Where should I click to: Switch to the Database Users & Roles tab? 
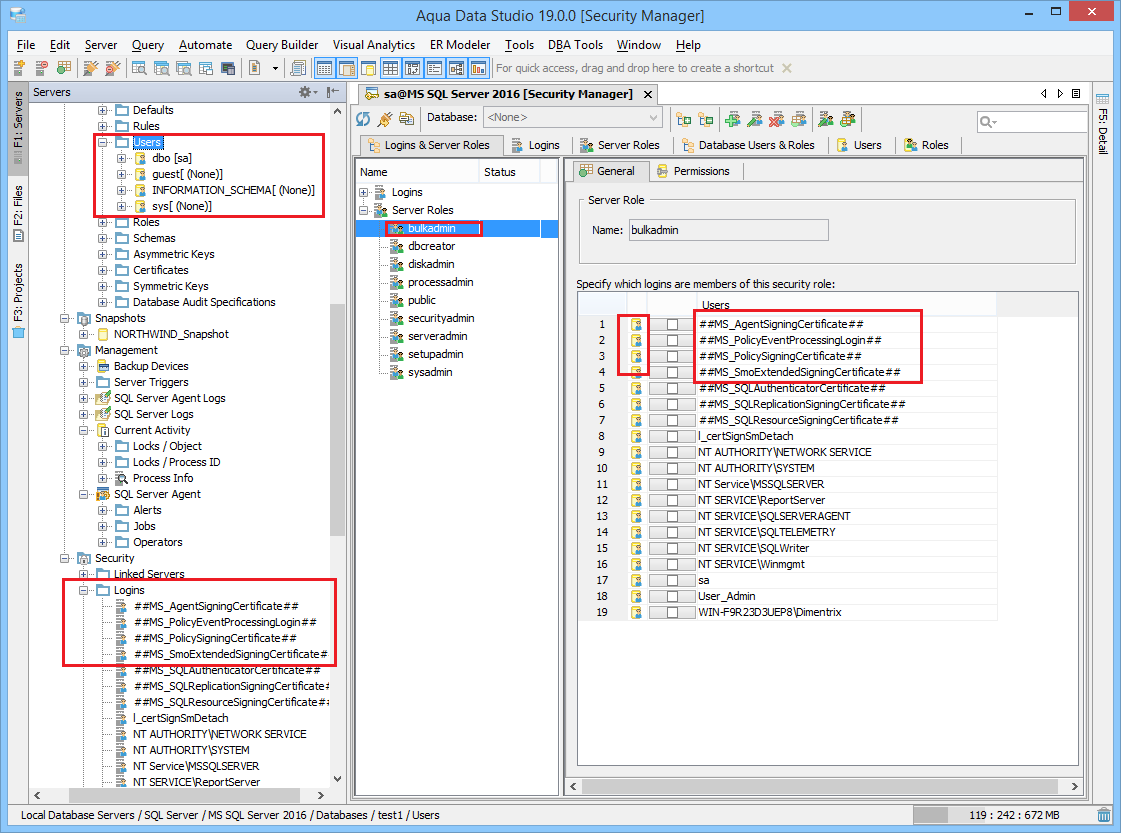(748, 145)
